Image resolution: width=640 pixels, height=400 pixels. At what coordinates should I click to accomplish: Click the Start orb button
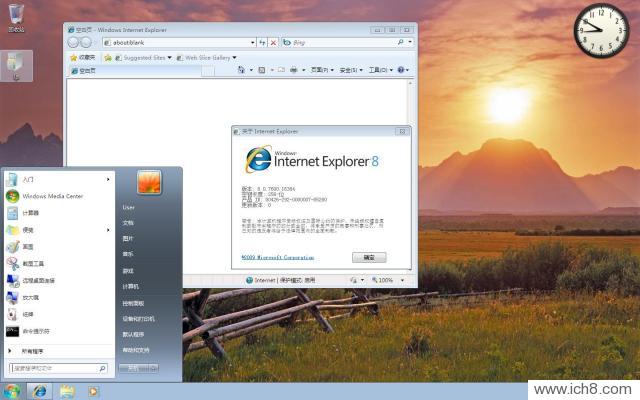pyautogui.click(x=12, y=390)
